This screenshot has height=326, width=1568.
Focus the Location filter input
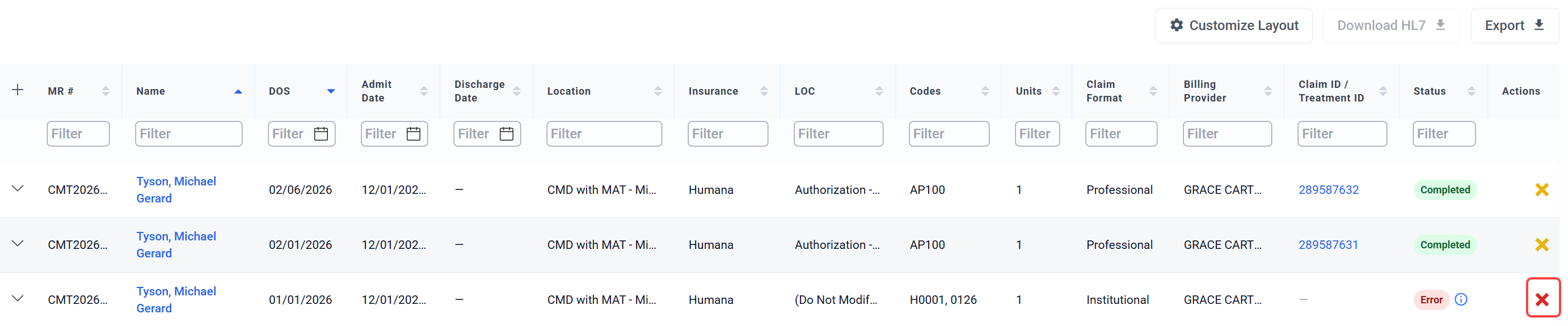coord(604,134)
